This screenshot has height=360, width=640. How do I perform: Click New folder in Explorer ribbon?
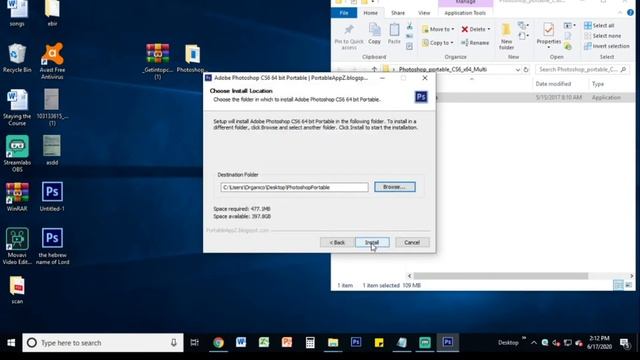tap(506, 37)
